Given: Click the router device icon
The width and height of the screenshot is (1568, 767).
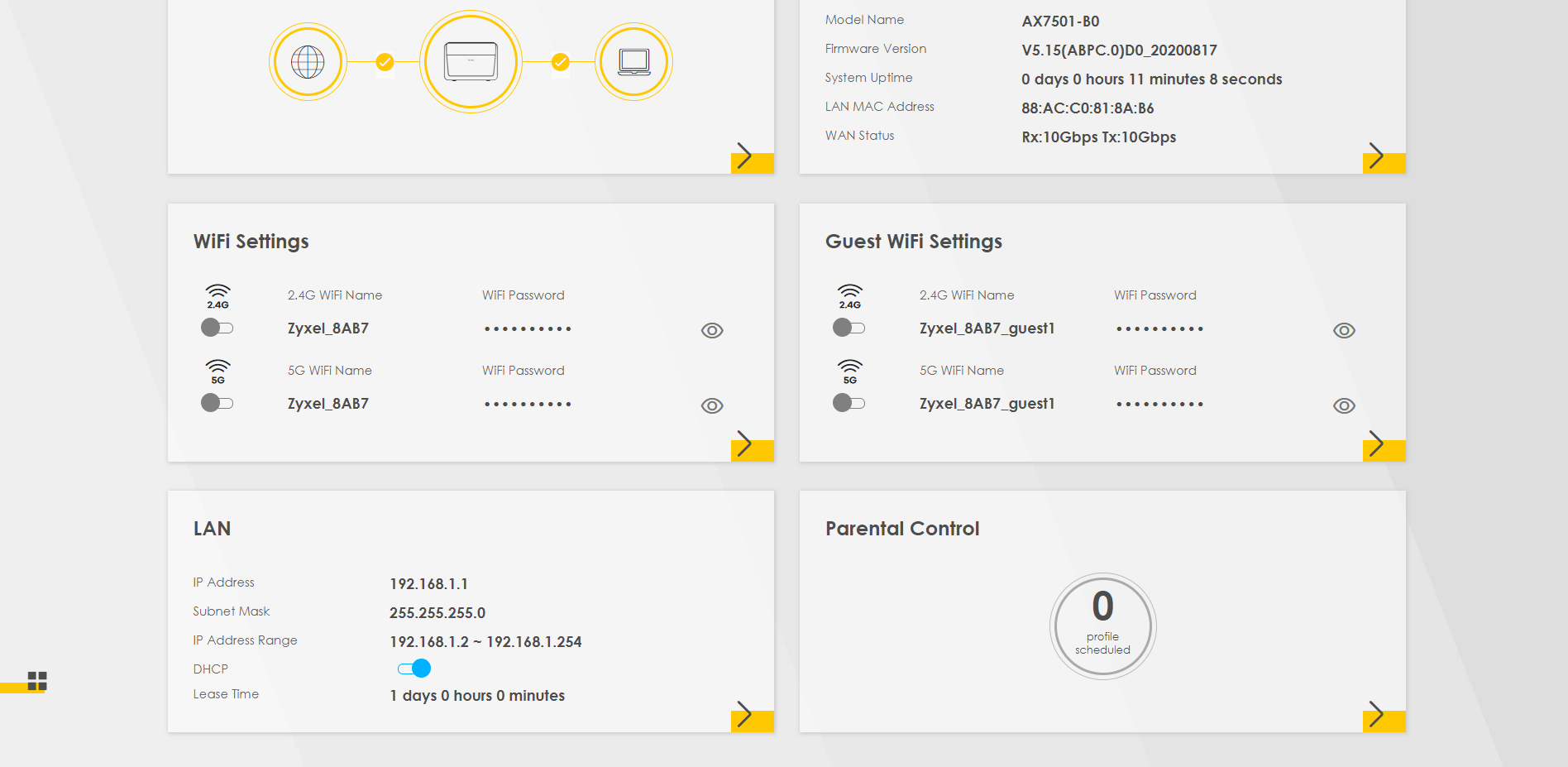Looking at the screenshot, I should (471, 62).
